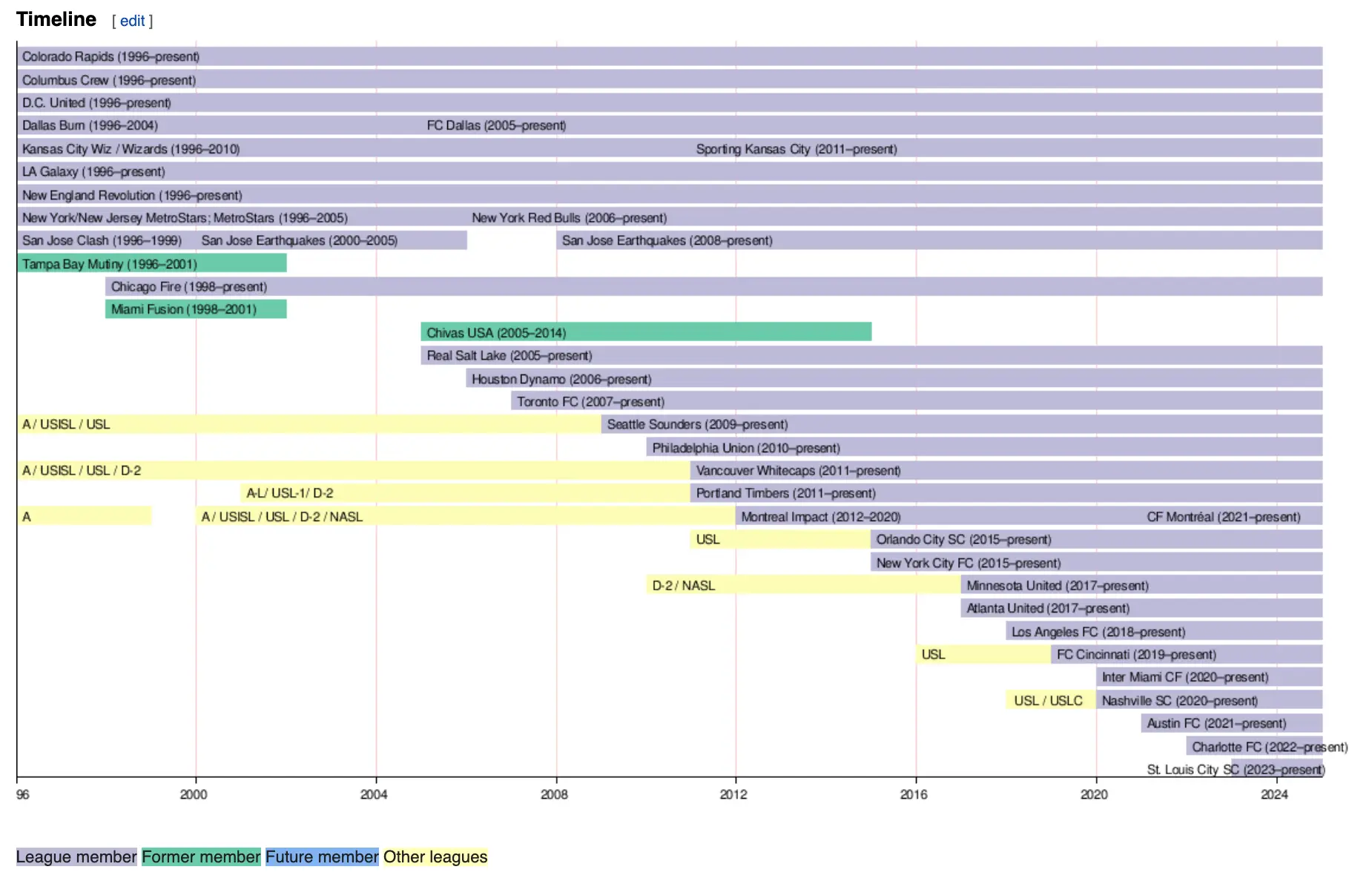Click the 2024 axis year label
This screenshot has height=878, width=1372.
[1274, 794]
